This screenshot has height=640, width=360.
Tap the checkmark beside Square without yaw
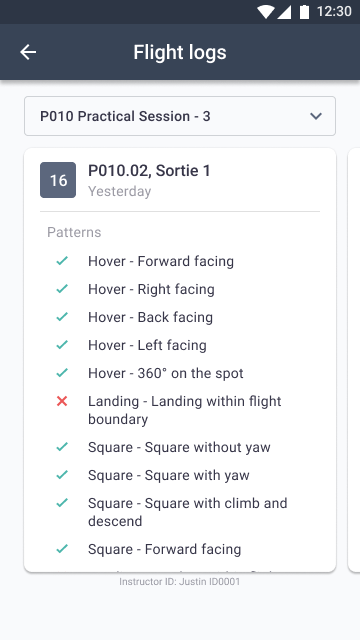point(62,447)
